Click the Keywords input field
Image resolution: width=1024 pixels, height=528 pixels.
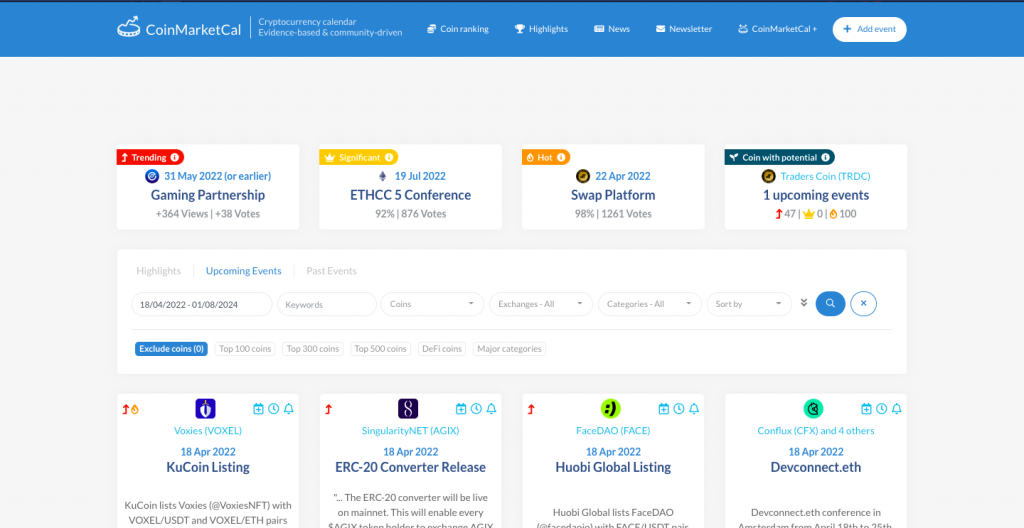pyautogui.click(x=327, y=304)
